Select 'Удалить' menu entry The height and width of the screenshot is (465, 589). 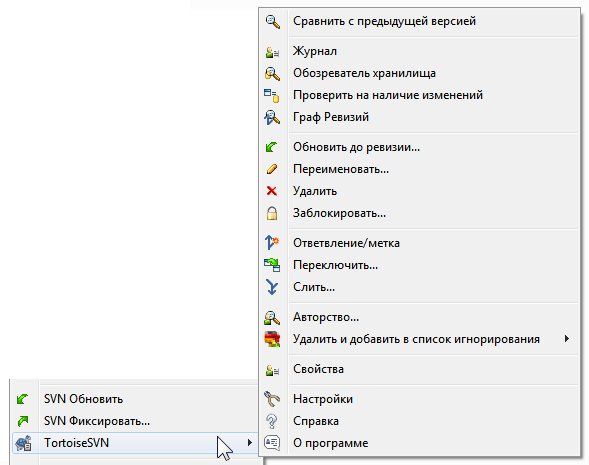(419, 191)
